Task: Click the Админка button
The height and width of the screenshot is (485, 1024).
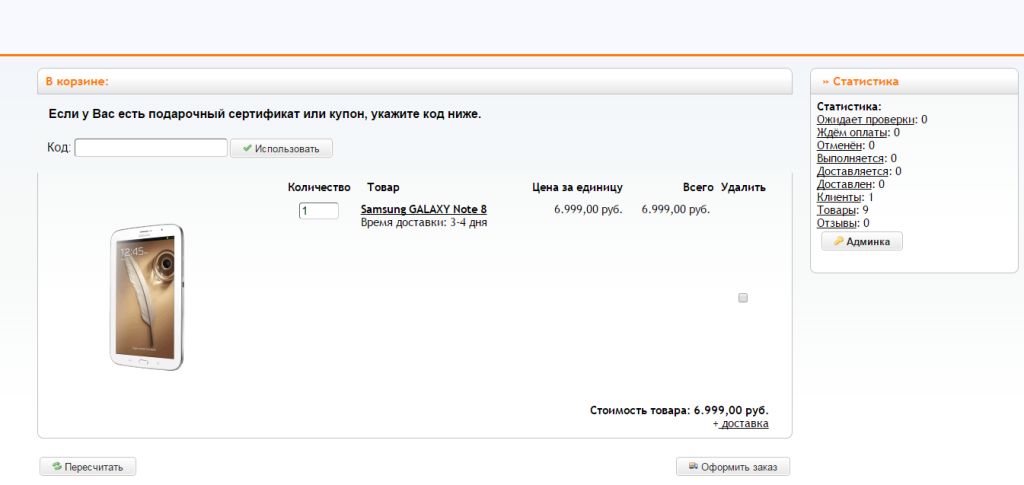Action: pyautogui.click(x=861, y=242)
